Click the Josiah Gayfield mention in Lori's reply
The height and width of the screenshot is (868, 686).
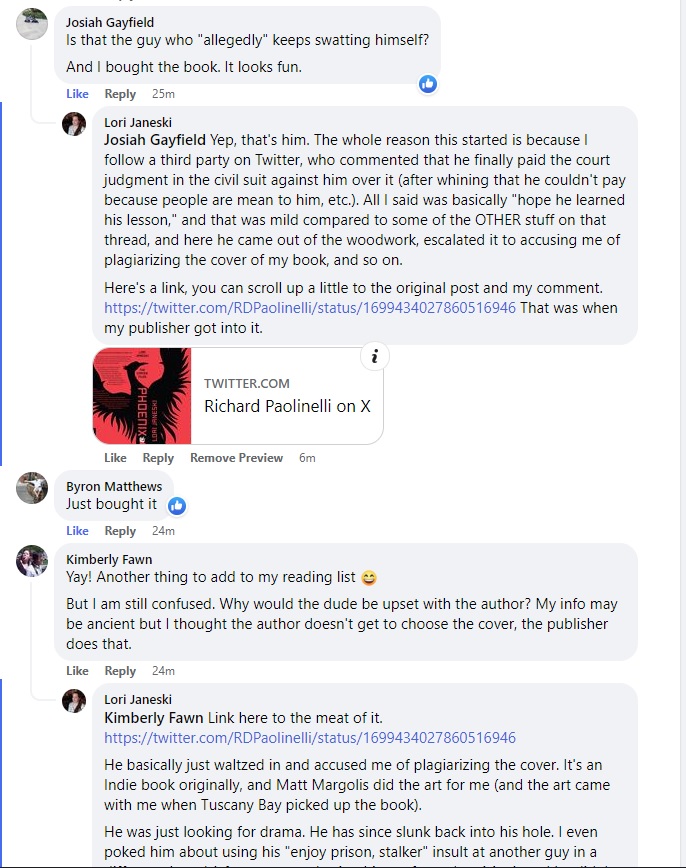pyautogui.click(x=155, y=139)
